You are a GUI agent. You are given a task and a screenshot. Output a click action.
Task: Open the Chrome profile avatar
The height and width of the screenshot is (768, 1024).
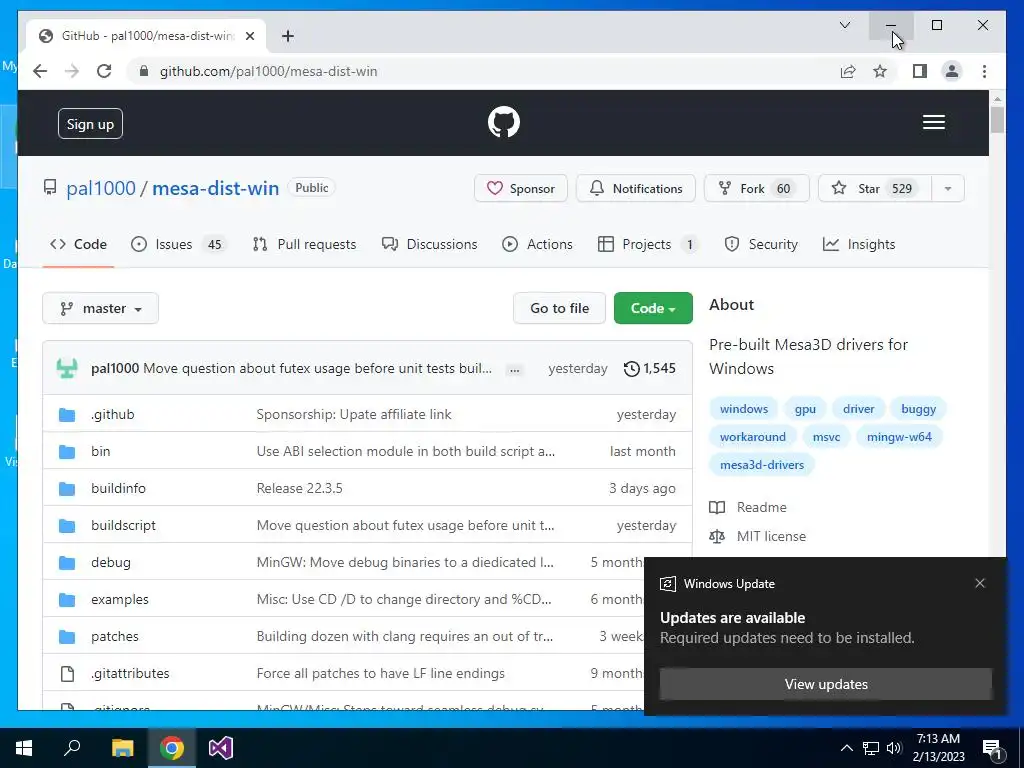point(952,71)
